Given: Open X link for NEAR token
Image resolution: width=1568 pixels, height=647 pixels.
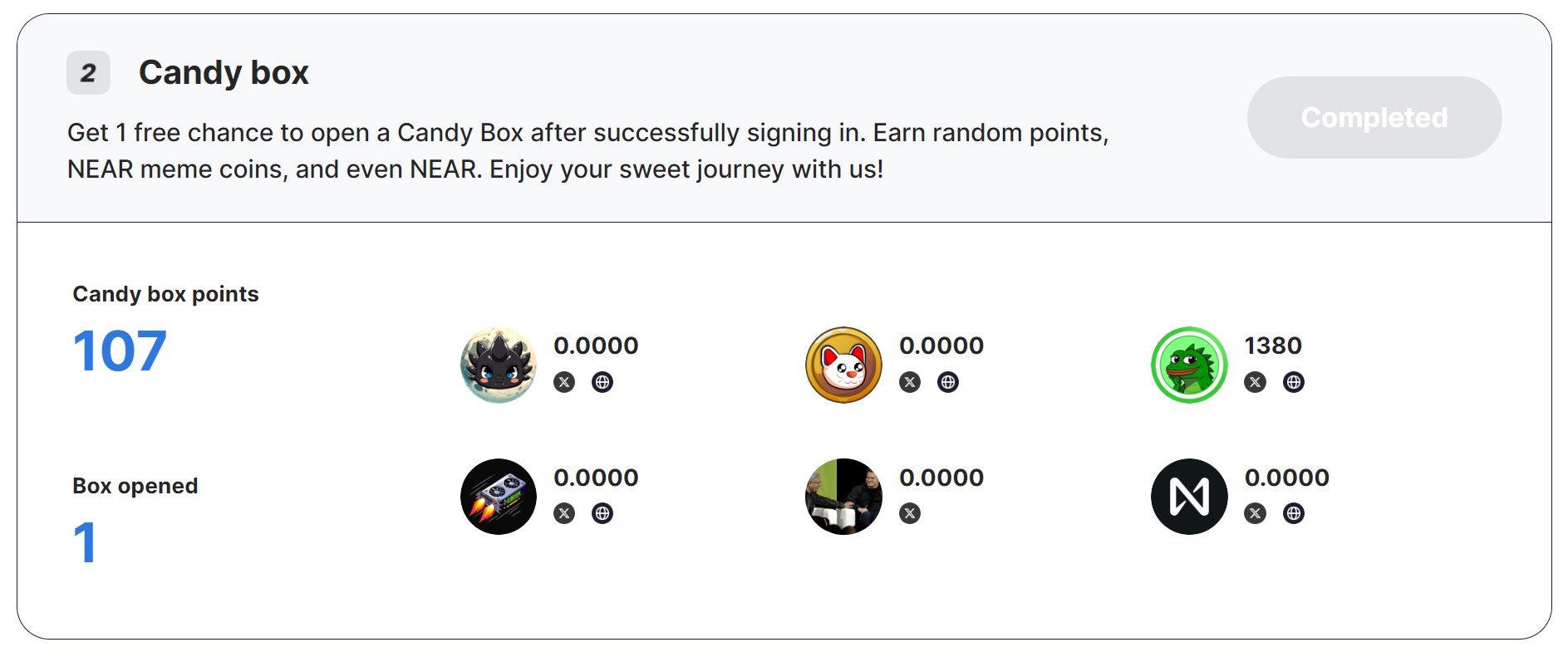Looking at the screenshot, I should coord(1255,513).
